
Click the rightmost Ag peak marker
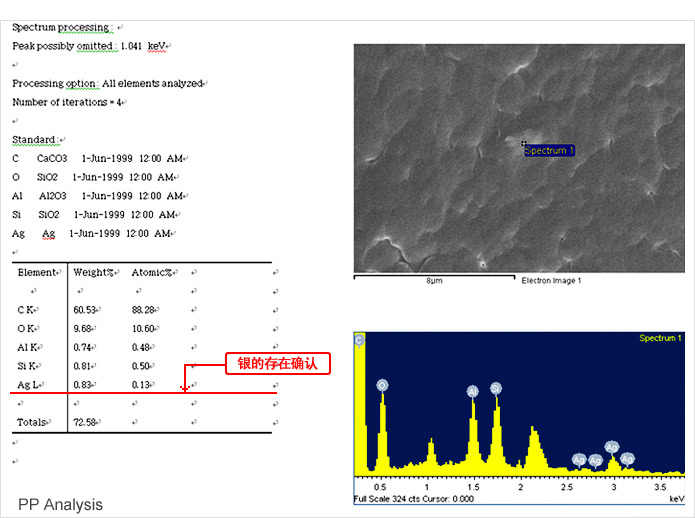[627, 458]
